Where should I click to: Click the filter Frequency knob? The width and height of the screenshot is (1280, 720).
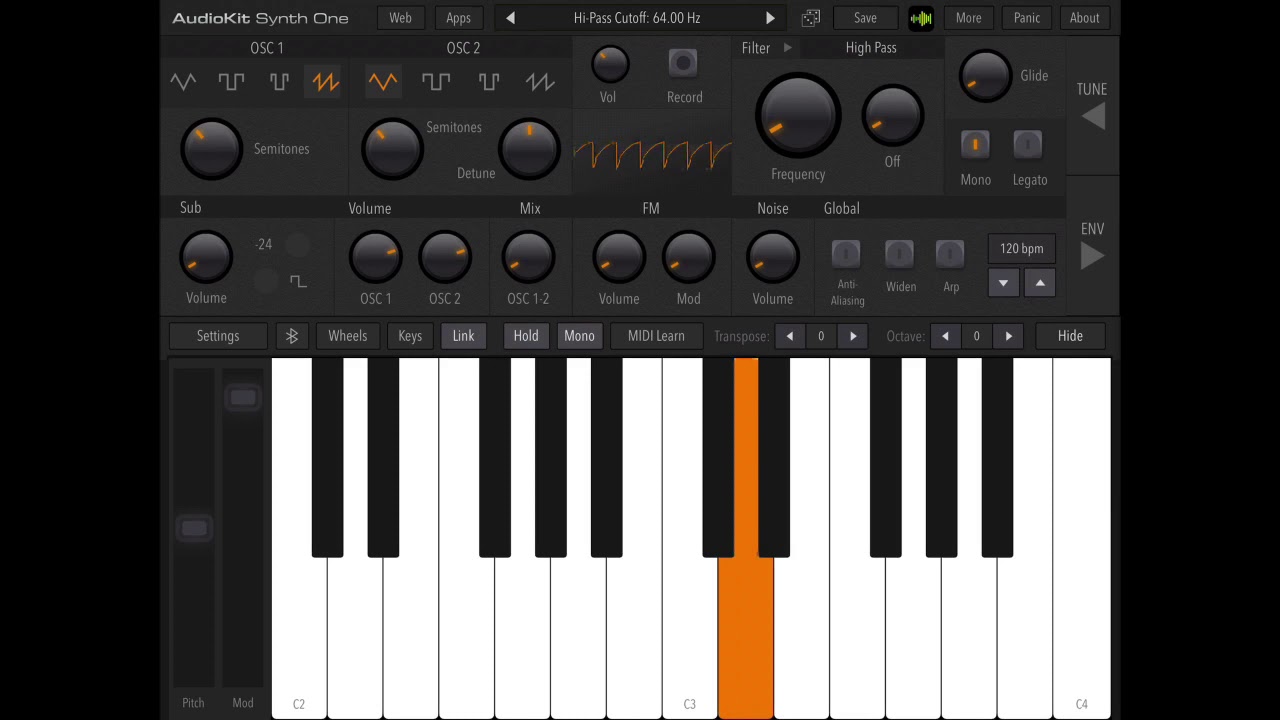coord(798,116)
